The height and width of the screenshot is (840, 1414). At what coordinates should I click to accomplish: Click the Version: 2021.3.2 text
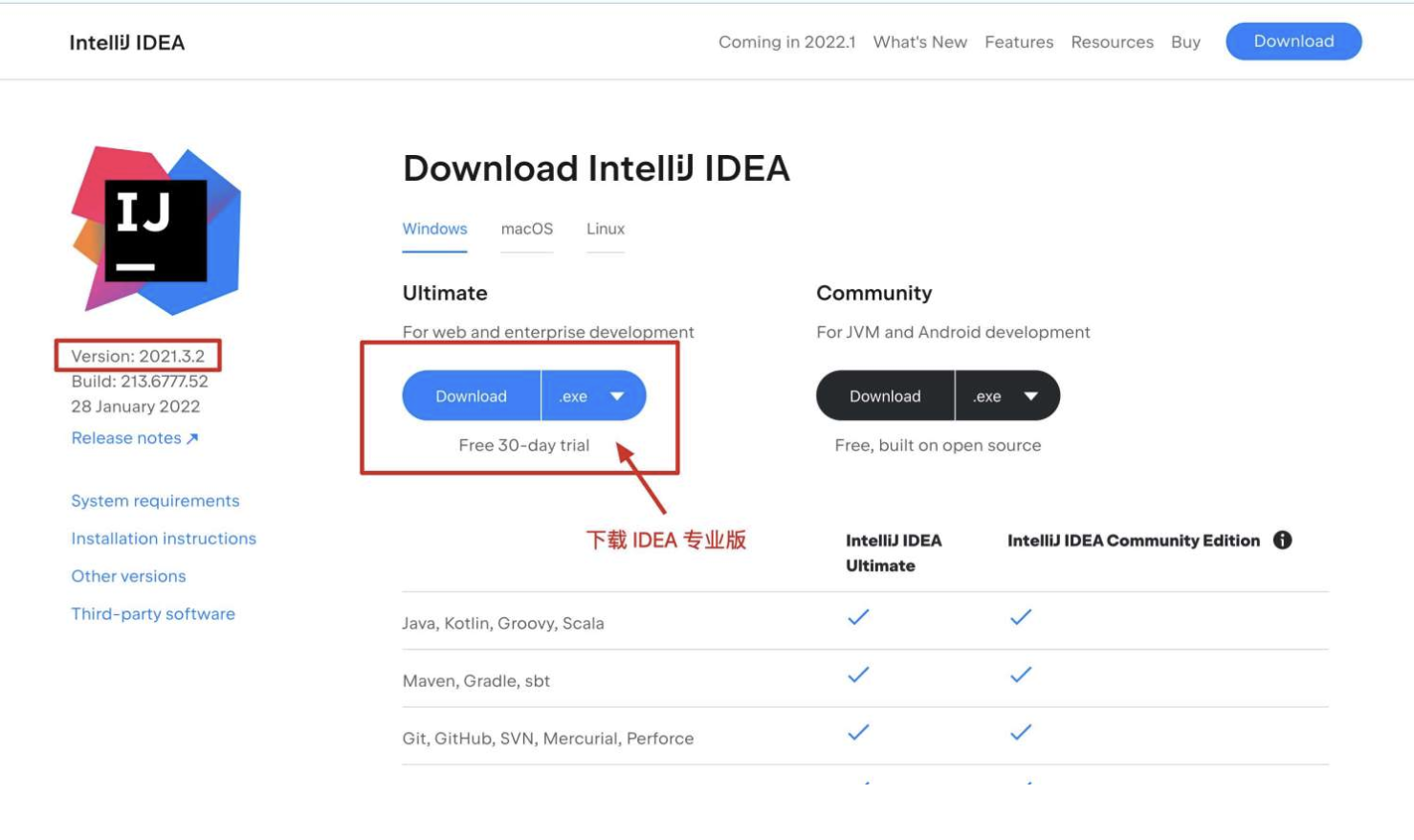click(138, 356)
